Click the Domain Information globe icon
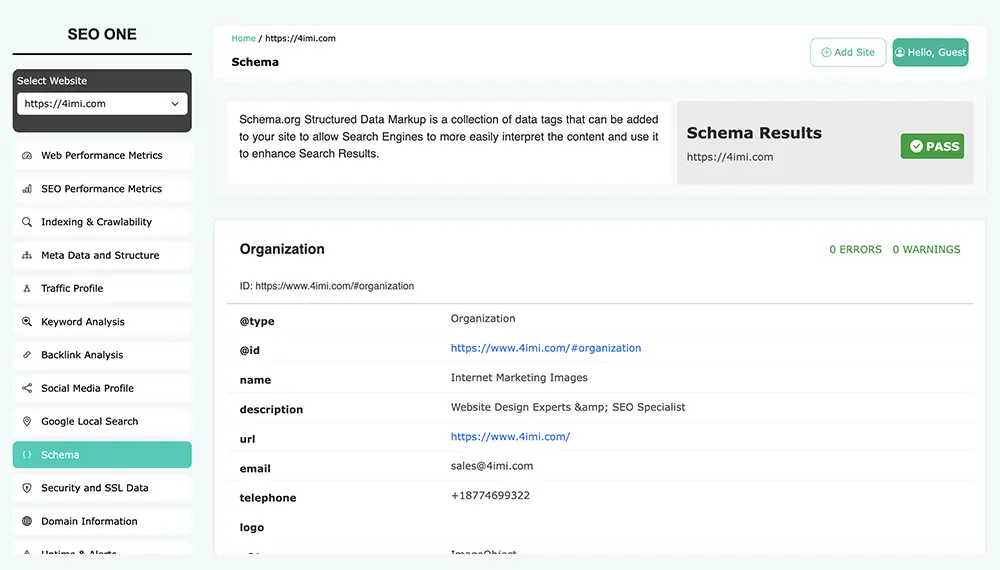 pos(27,521)
